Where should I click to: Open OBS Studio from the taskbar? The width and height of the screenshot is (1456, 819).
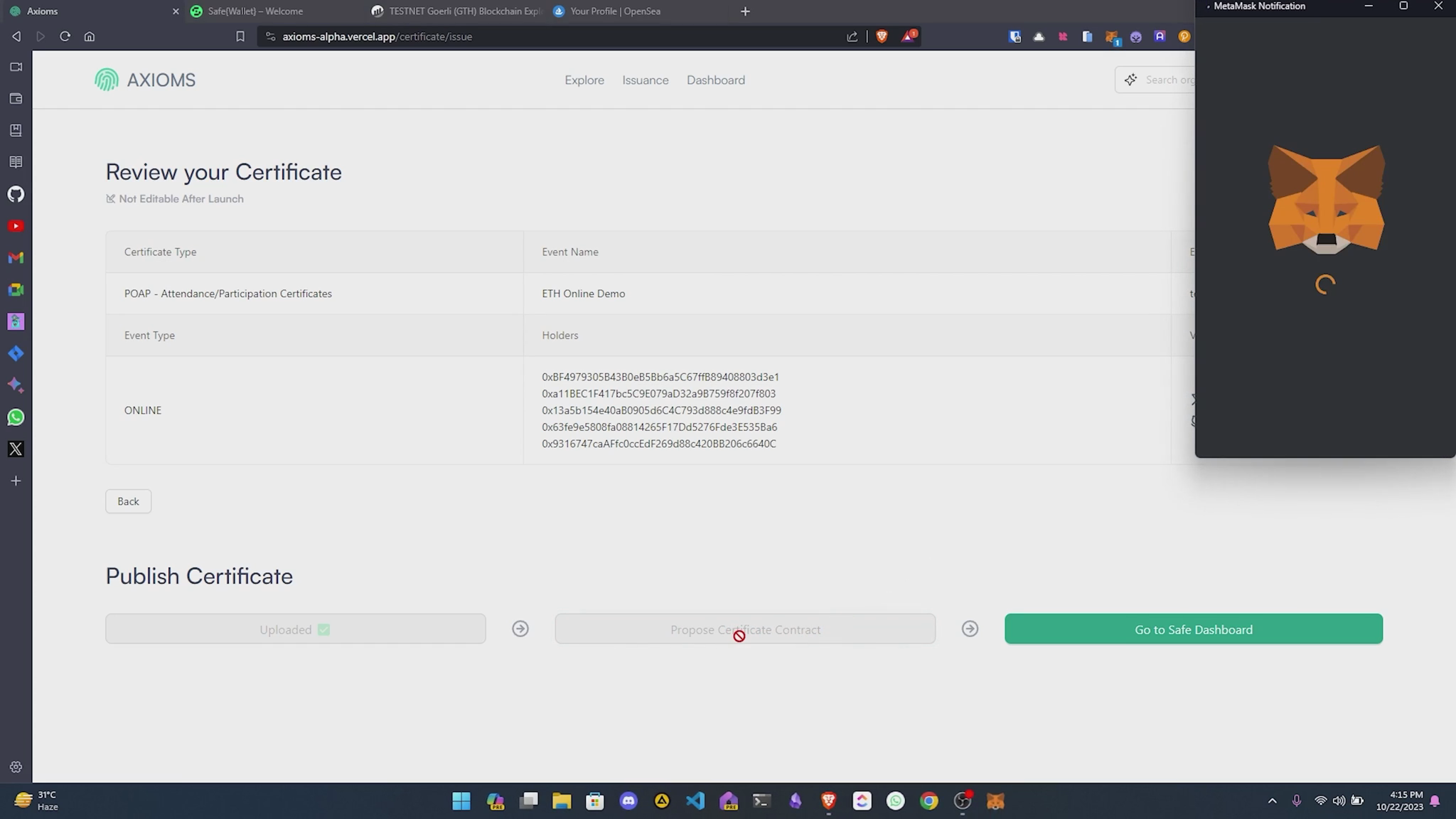[x=963, y=801]
